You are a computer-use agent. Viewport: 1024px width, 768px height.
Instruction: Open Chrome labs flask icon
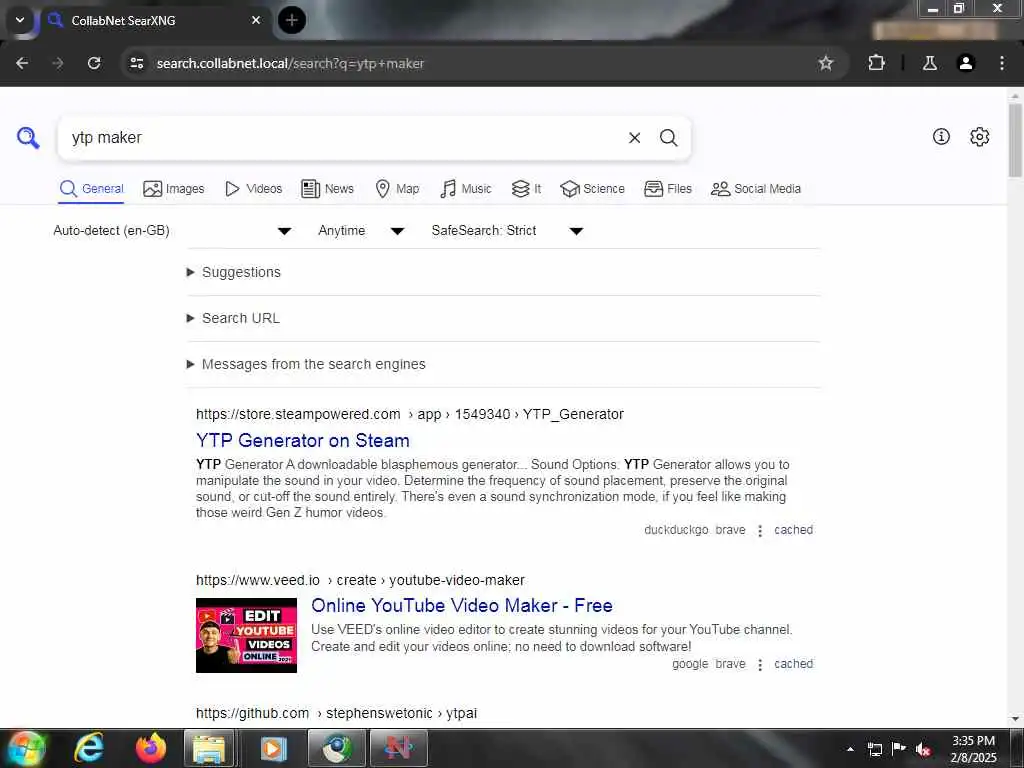pyautogui.click(x=930, y=63)
